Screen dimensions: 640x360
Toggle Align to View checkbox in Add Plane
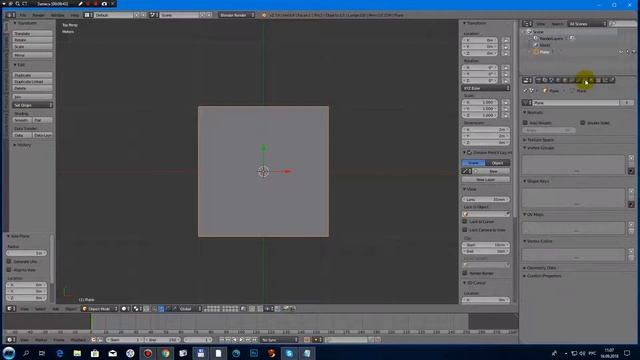[x=9, y=270]
